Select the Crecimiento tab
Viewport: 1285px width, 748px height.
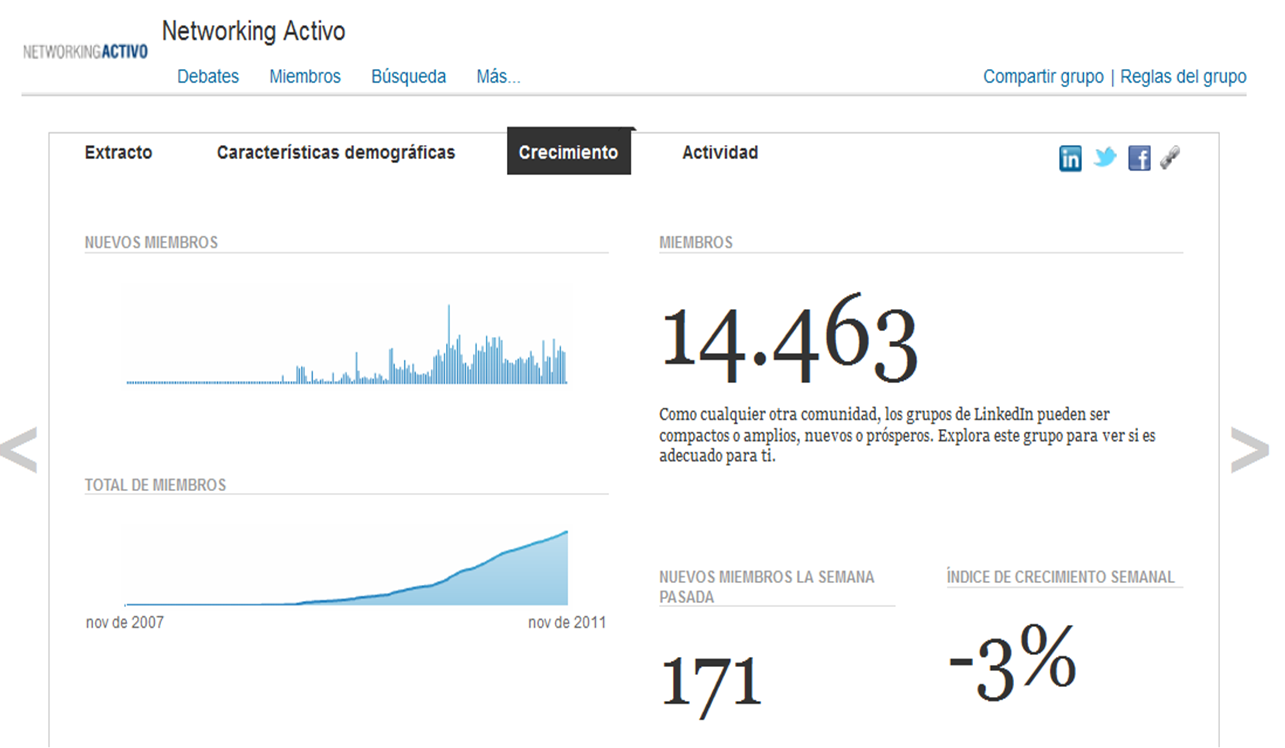[569, 152]
